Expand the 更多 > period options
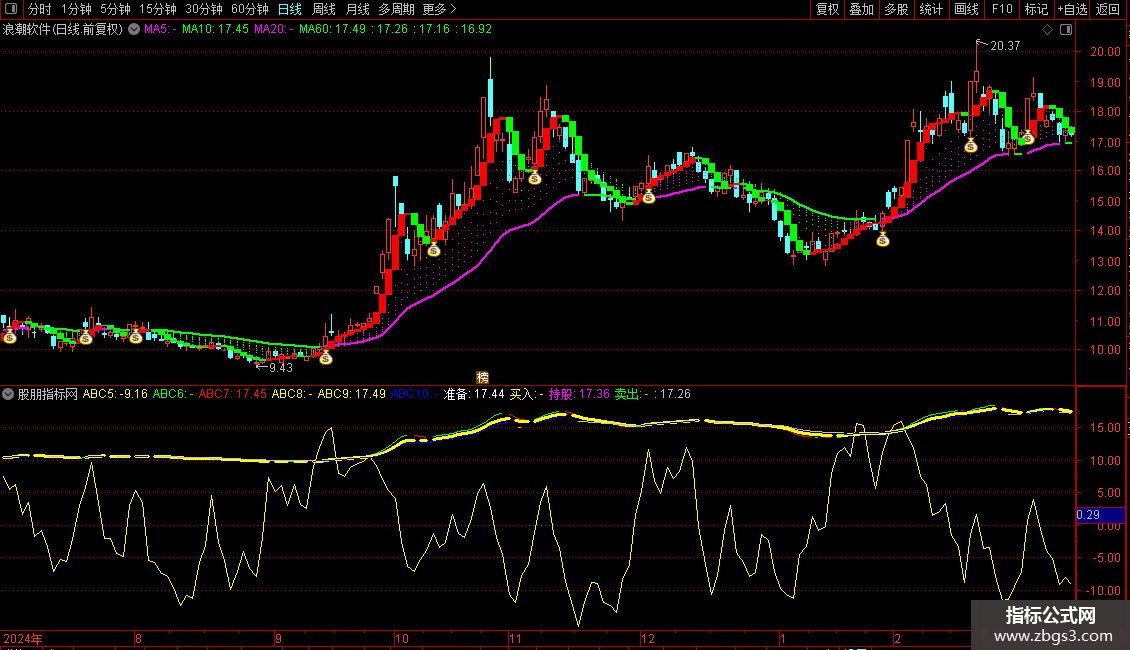 440,9
